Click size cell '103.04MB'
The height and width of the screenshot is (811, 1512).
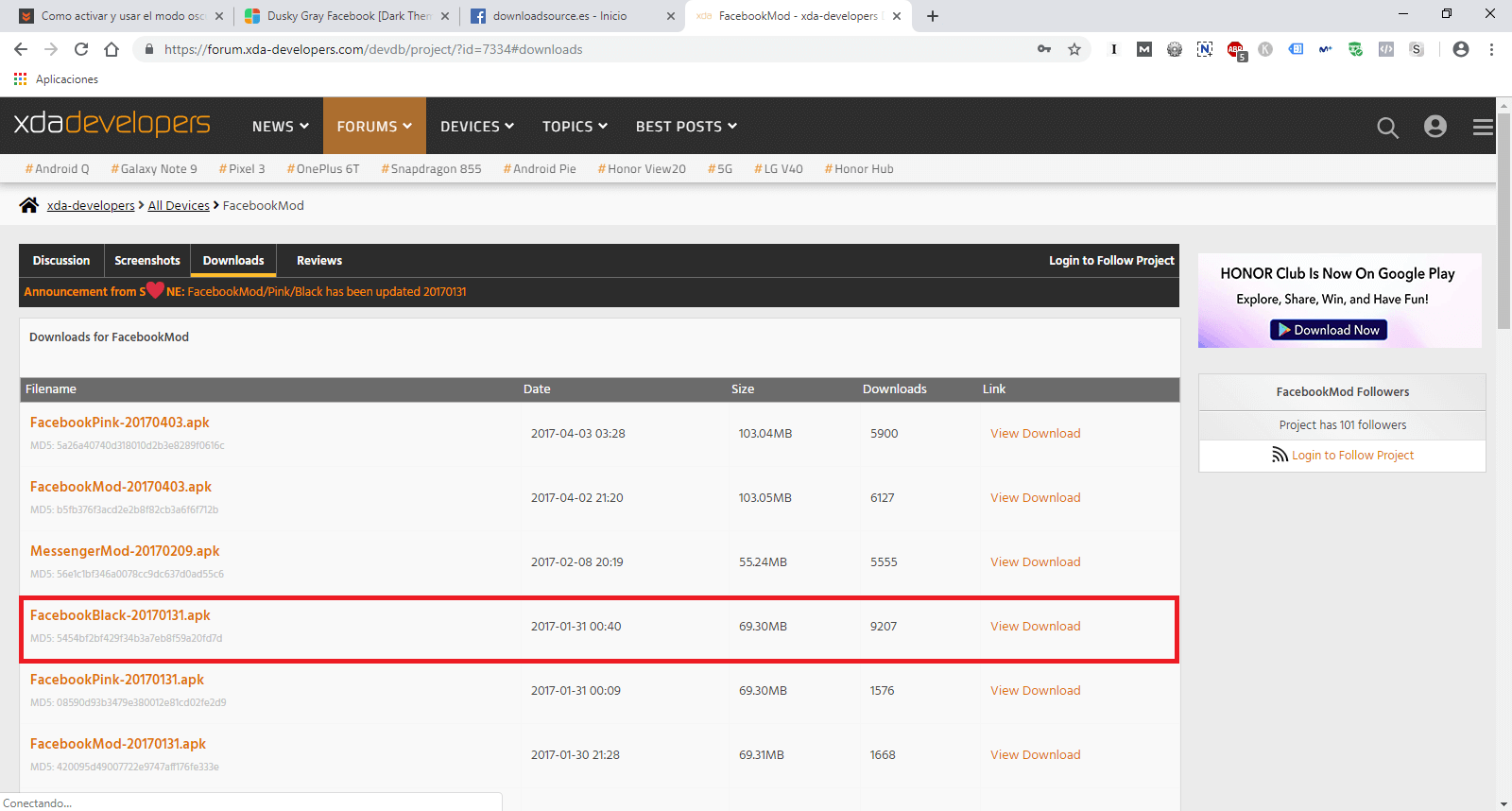click(765, 433)
